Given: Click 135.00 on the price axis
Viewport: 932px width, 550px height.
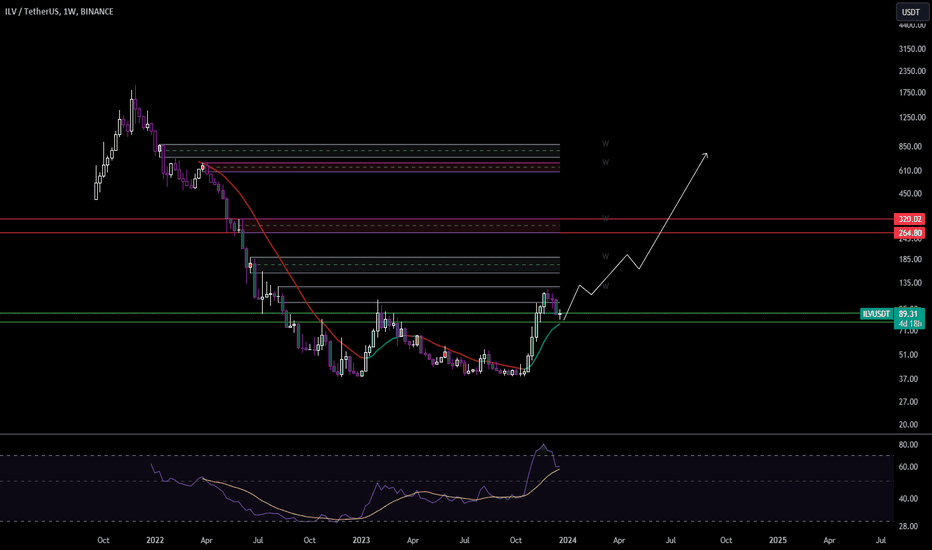Looking at the screenshot, I should 912,283.
